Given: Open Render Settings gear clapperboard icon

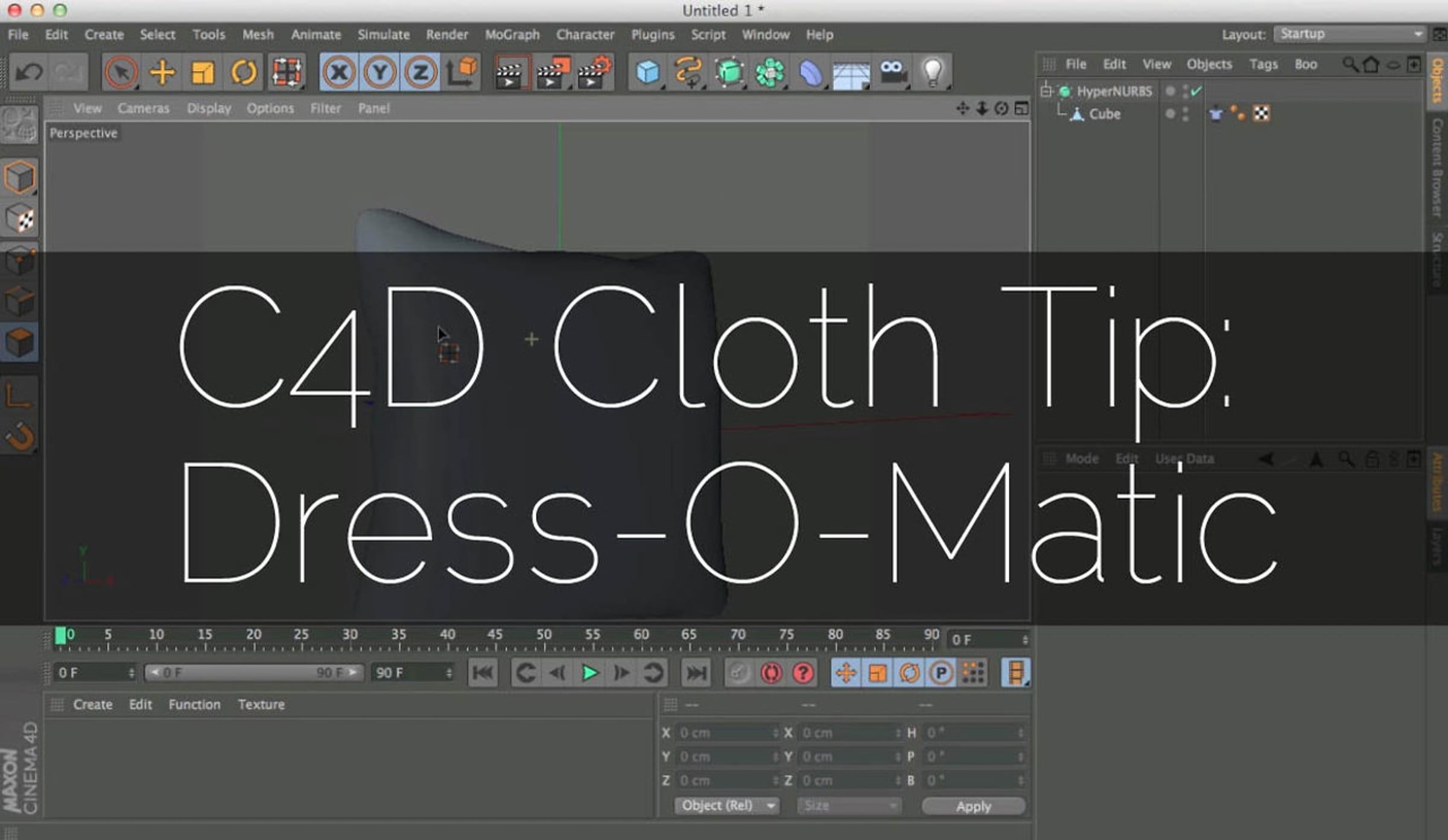Looking at the screenshot, I should coord(594,72).
